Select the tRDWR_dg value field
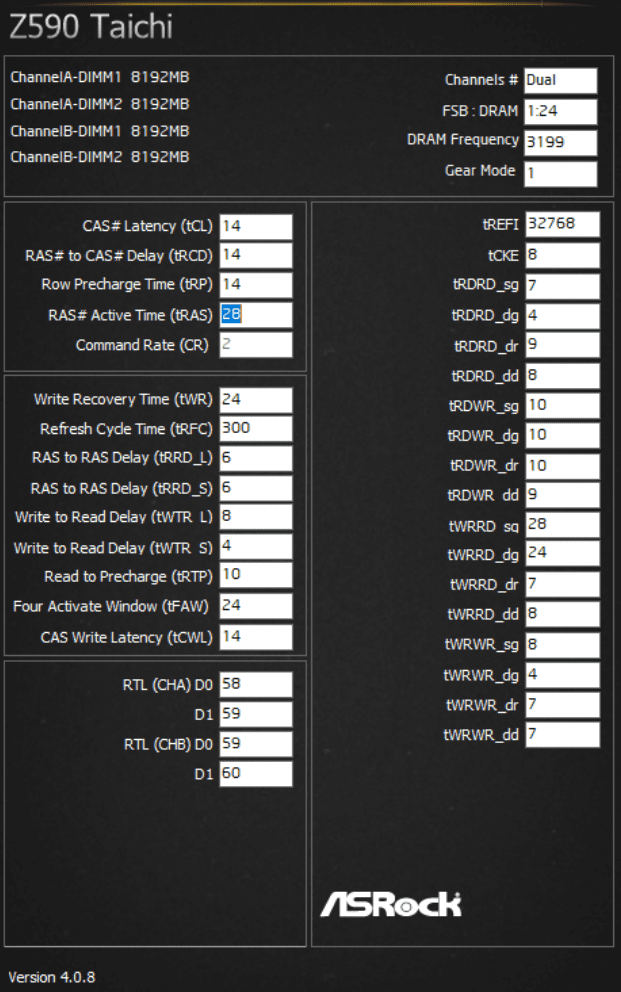The image size is (621, 992). [x=563, y=436]
